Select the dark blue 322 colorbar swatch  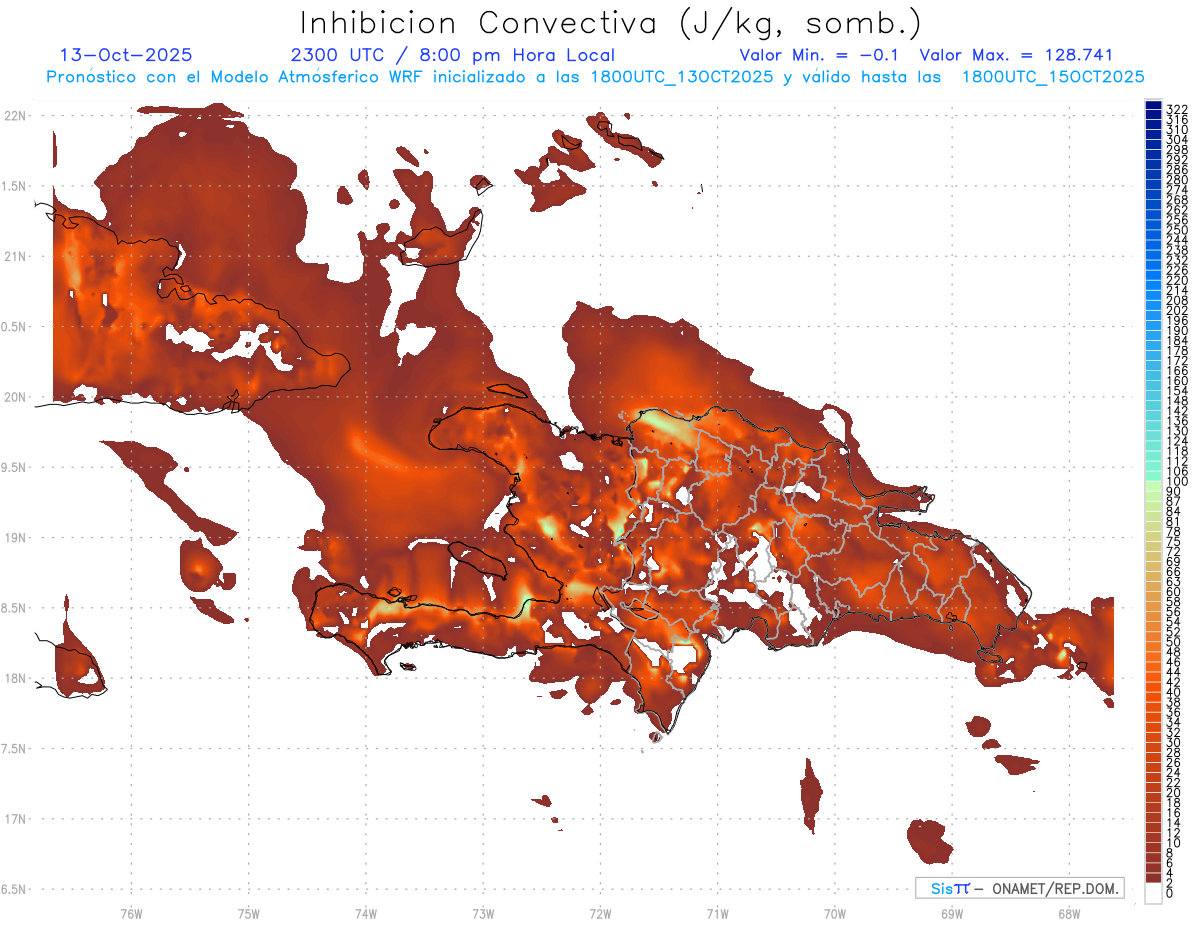pos(1153,105)
